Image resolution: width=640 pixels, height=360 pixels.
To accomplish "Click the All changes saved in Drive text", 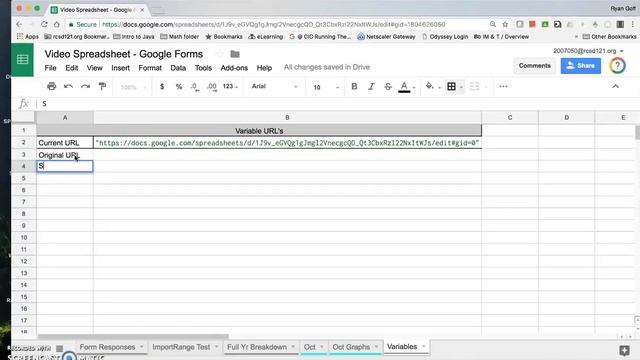I will click(327, 67).
